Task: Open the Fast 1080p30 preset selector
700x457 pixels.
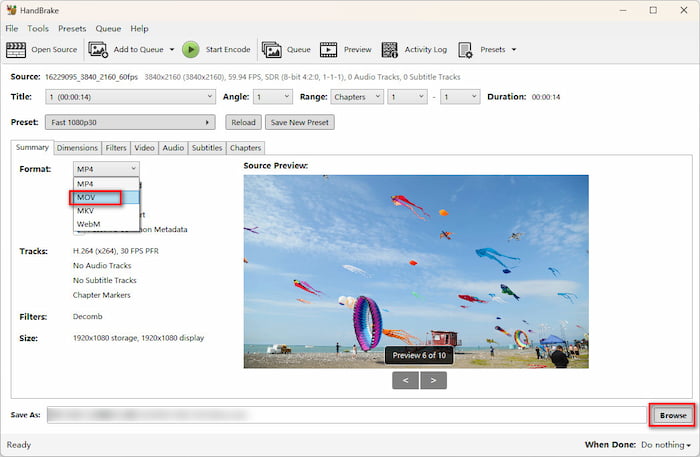Action: [130, 122]
